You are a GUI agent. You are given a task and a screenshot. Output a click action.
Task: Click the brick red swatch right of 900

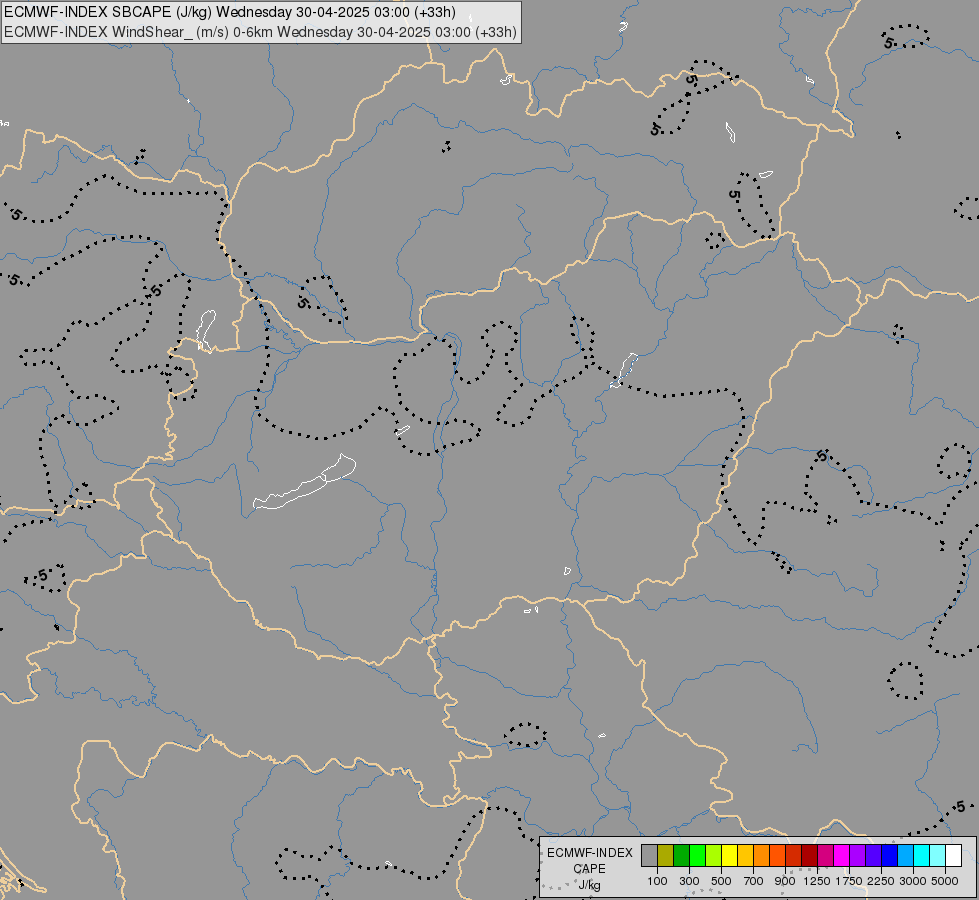click(x=794, y=855)
